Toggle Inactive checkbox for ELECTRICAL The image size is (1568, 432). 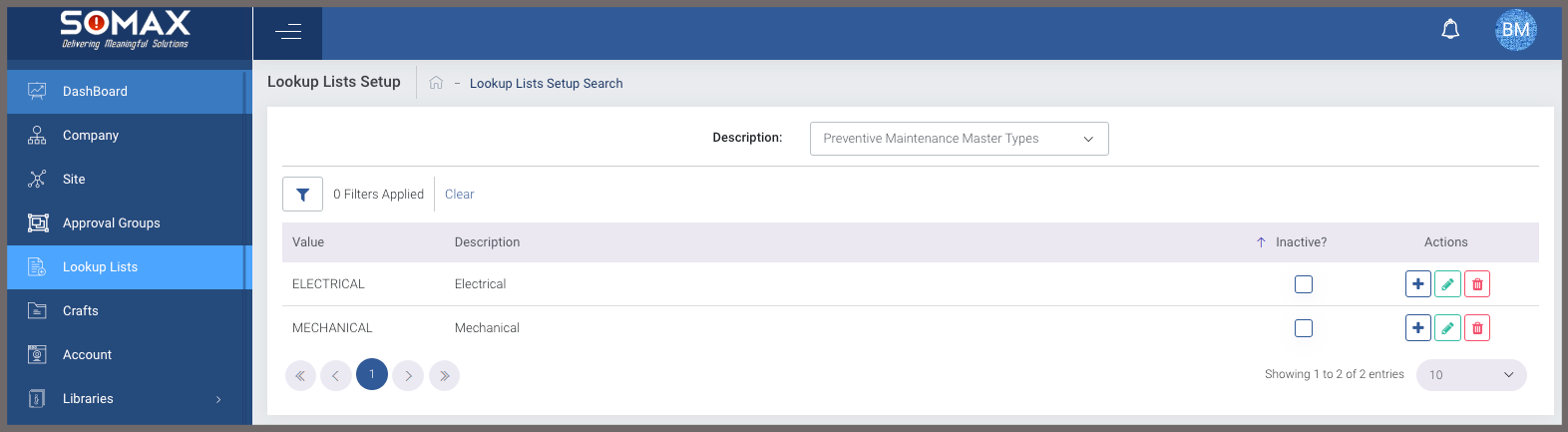pyautogui.click(x=1303, y=284)
